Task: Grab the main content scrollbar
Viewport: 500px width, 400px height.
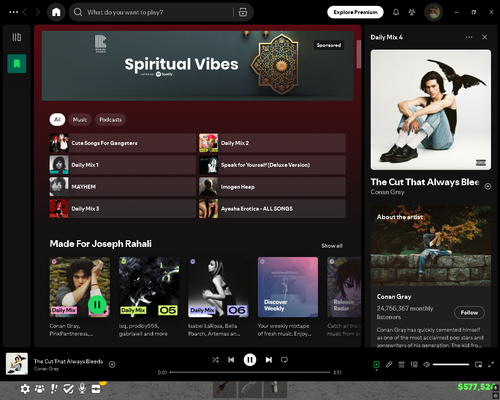Action: point(359,54)
